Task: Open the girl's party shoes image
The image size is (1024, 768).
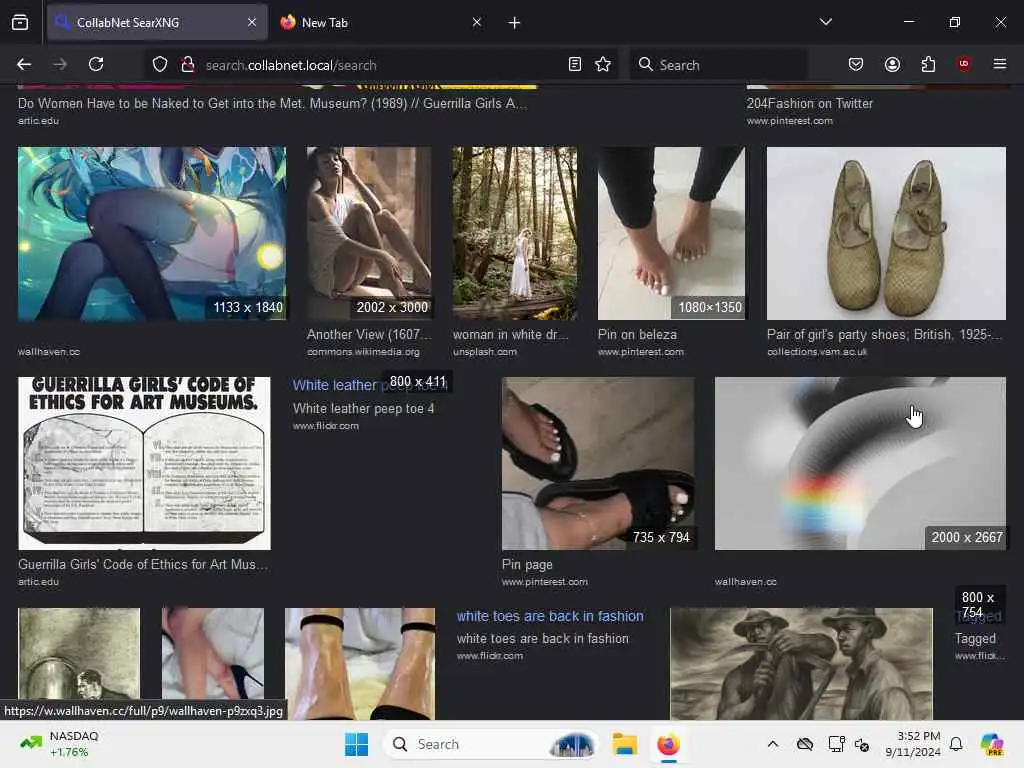Action: pyautogui.click(x=886, y=234)
